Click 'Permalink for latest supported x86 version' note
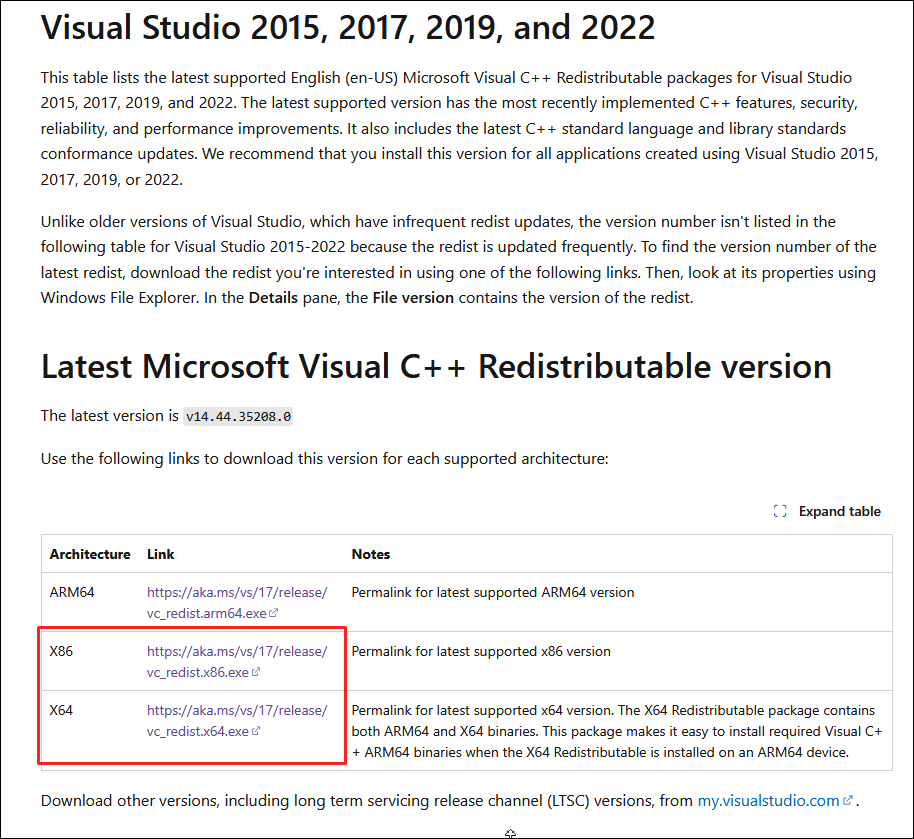The width and height of the screenshot is (914, 839). [x=481, y=651]
